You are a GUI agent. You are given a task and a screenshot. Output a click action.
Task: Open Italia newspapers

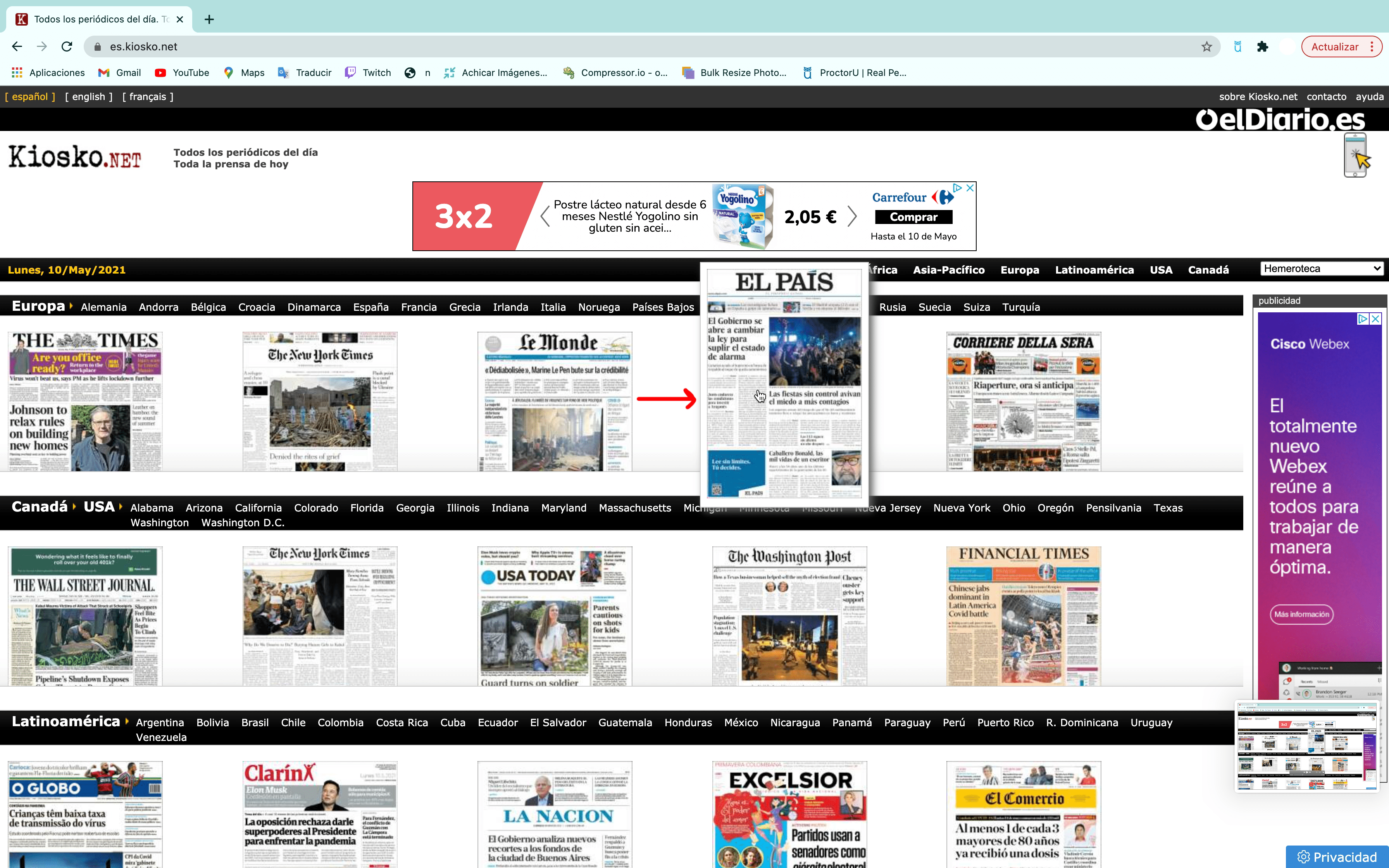click(x=553, y=307)
